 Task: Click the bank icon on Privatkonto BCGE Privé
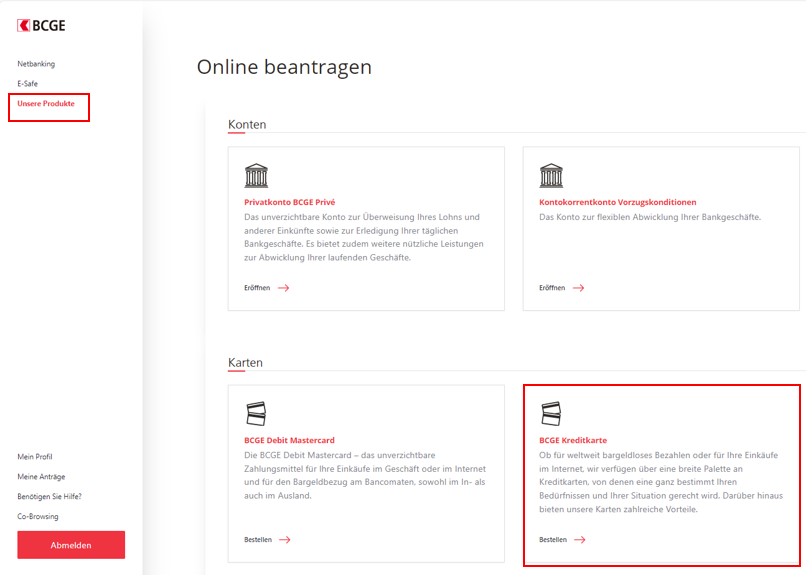click(256, 175)
